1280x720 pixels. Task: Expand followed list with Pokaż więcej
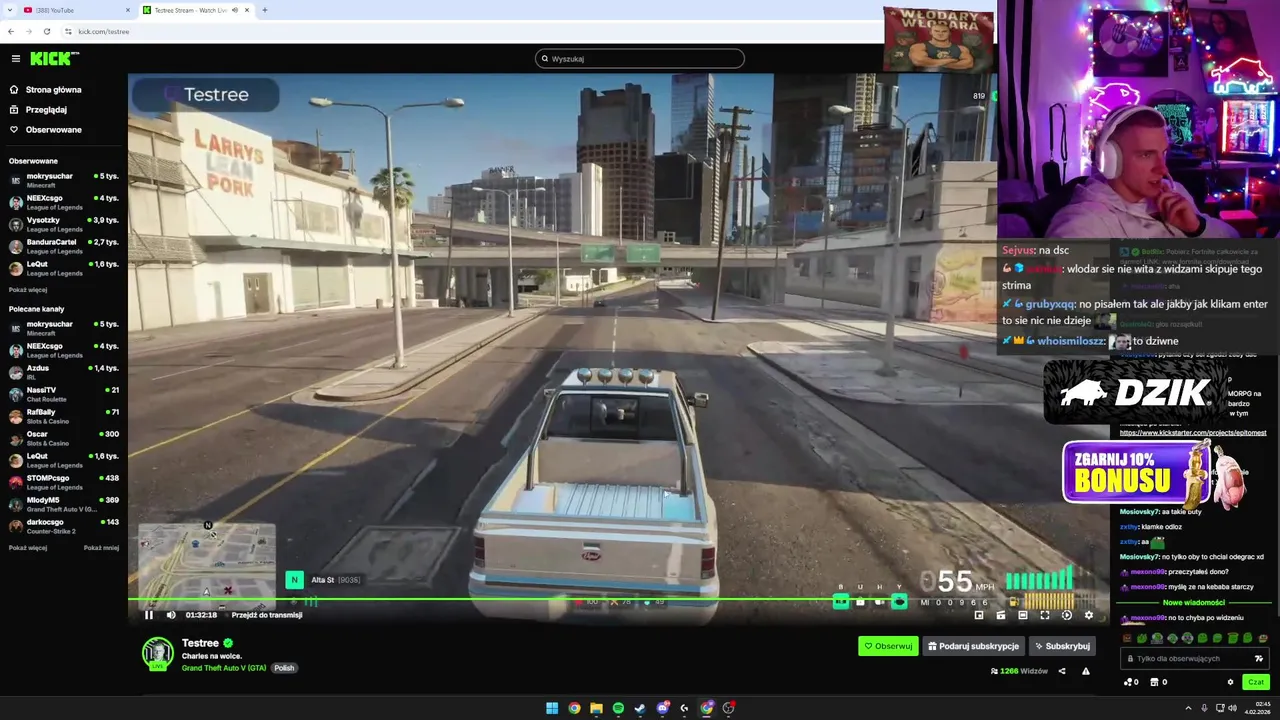[28, 290]
